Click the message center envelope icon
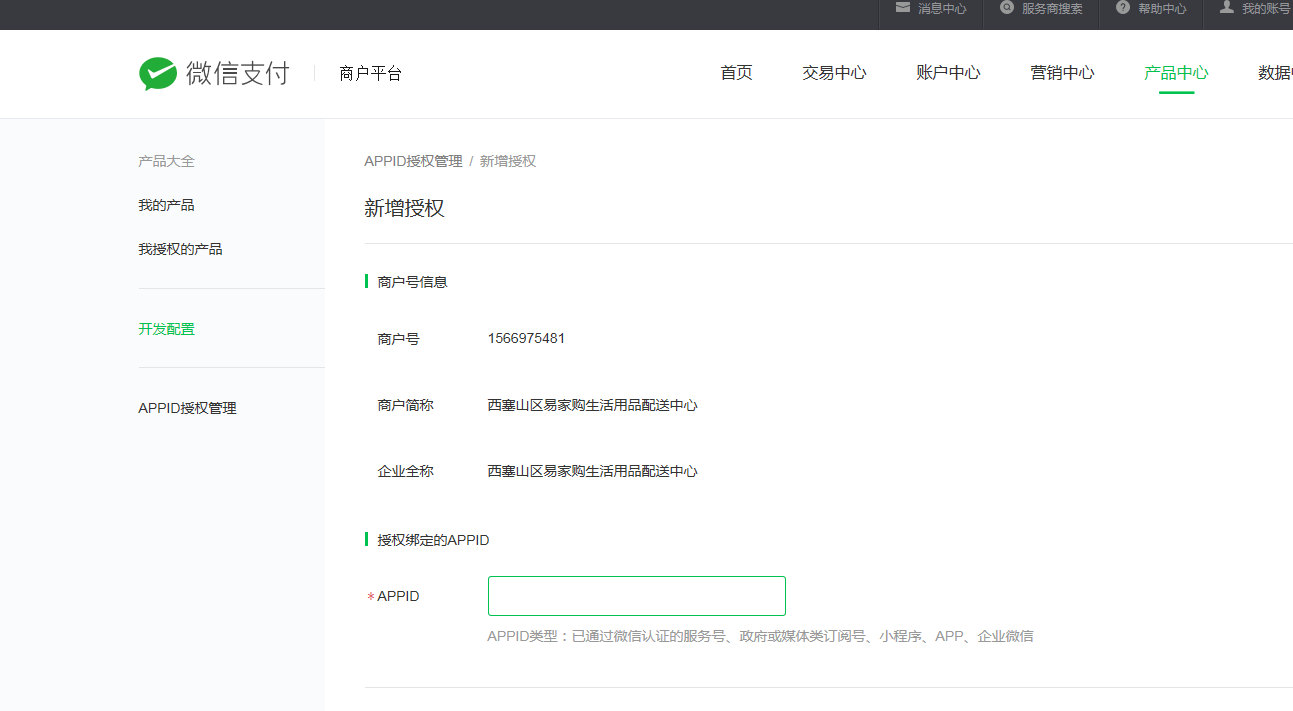 pyautogui.click(x=903, y=7)
